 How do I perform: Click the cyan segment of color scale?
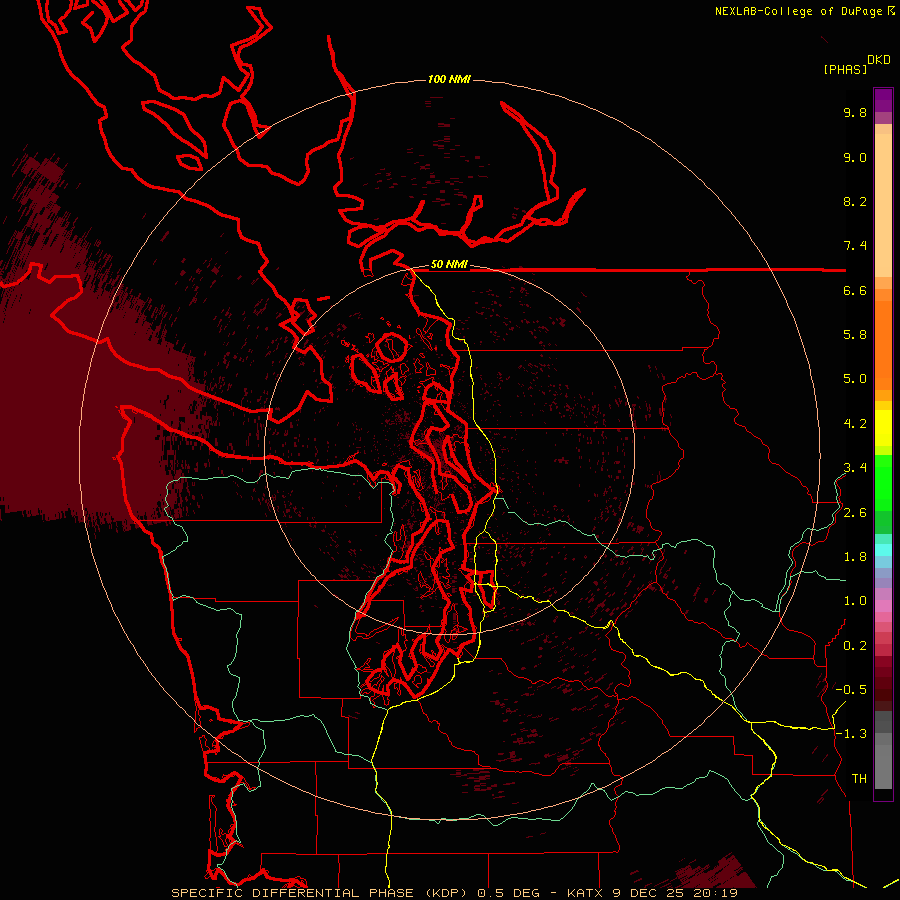click(x=883, y=550)
